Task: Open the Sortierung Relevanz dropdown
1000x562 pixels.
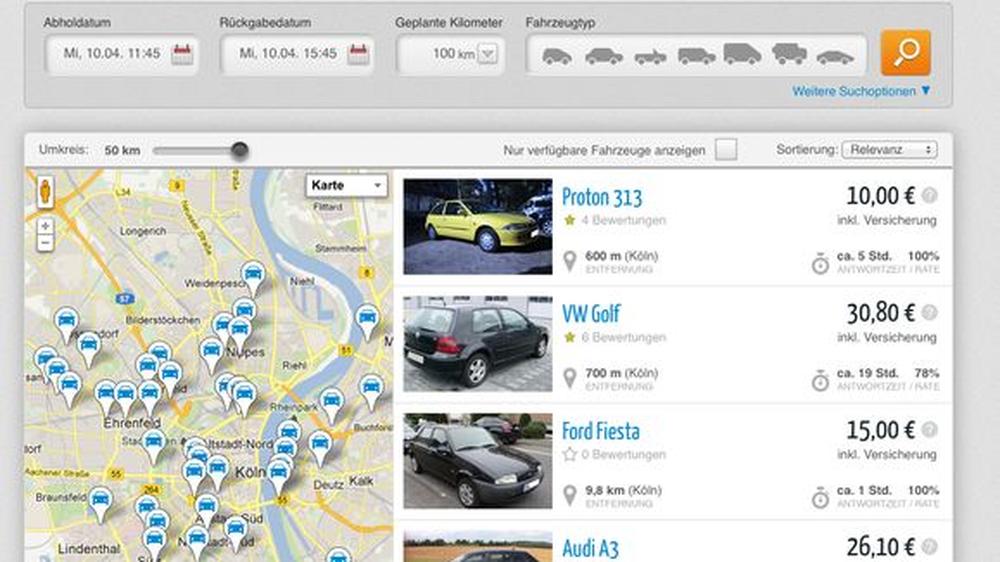Action: (x=889, y=150)
